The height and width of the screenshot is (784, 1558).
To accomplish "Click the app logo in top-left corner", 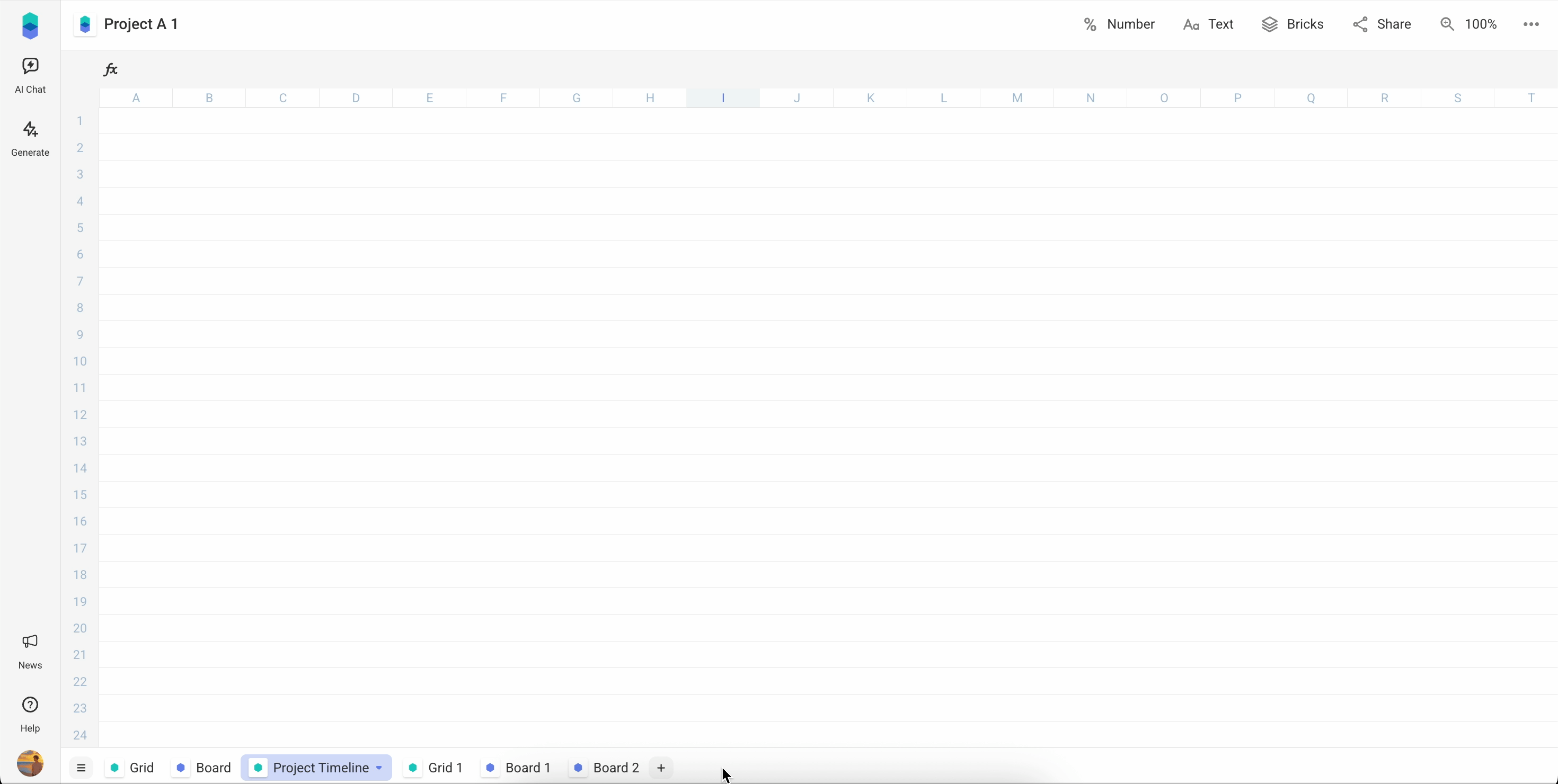I will click(x=30, y=25).
